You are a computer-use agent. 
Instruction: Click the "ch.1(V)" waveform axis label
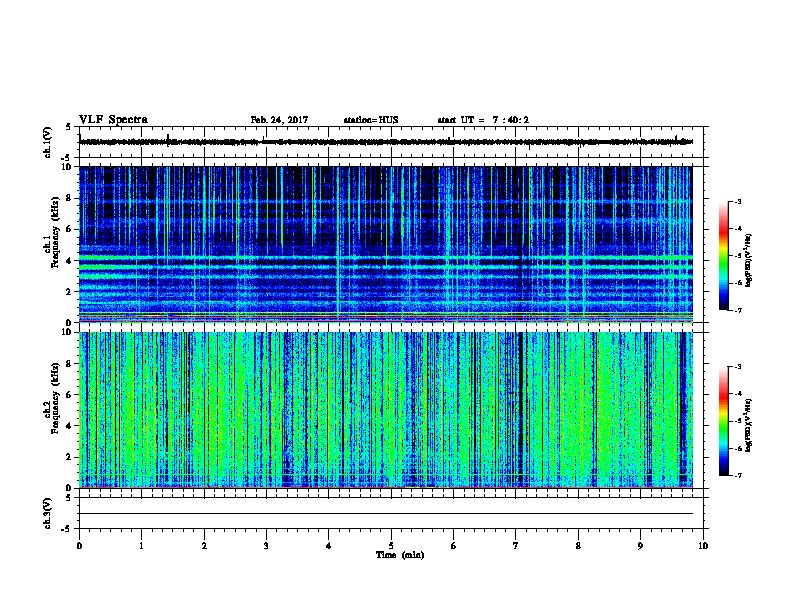point(48,142)
